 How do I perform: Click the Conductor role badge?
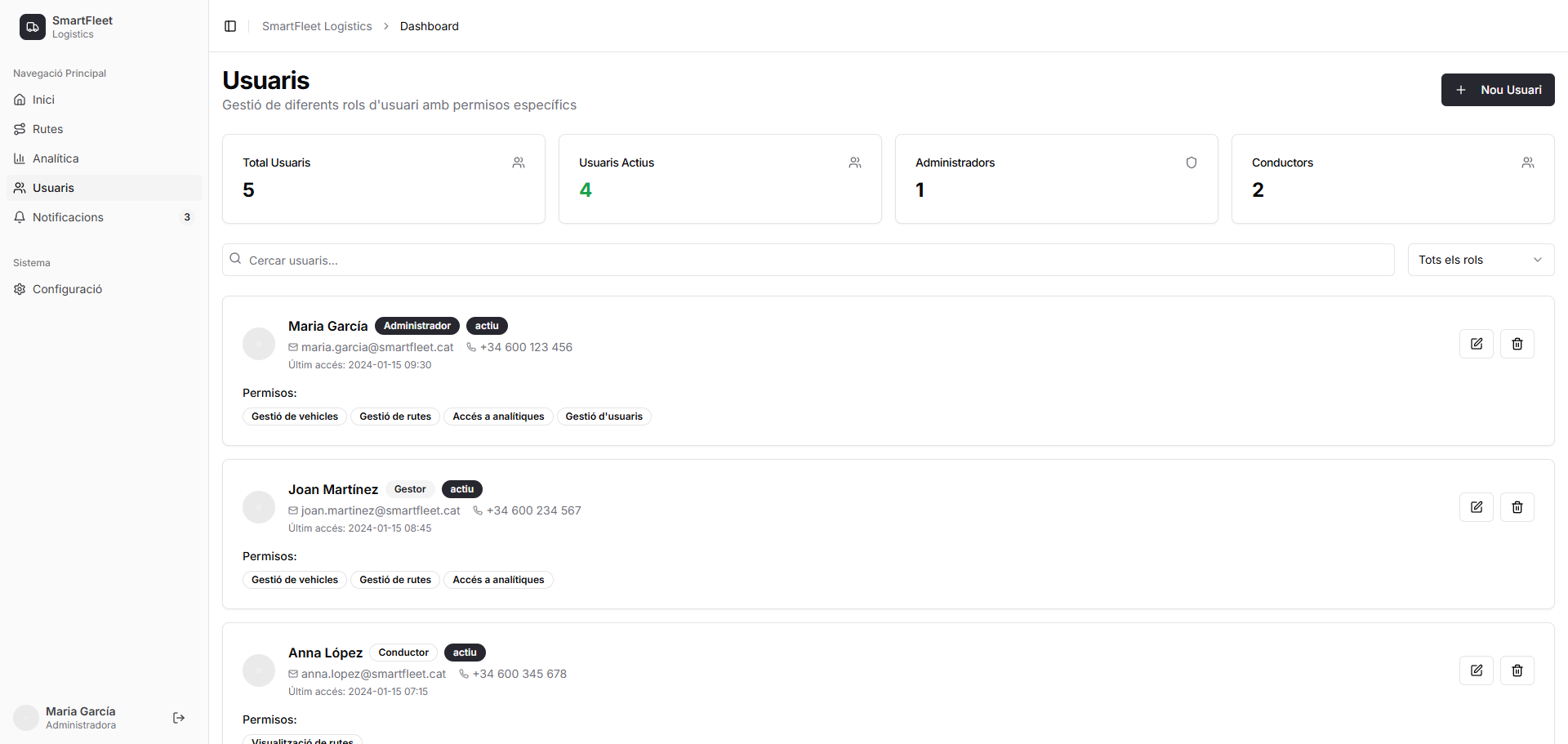tap(403, 653)
